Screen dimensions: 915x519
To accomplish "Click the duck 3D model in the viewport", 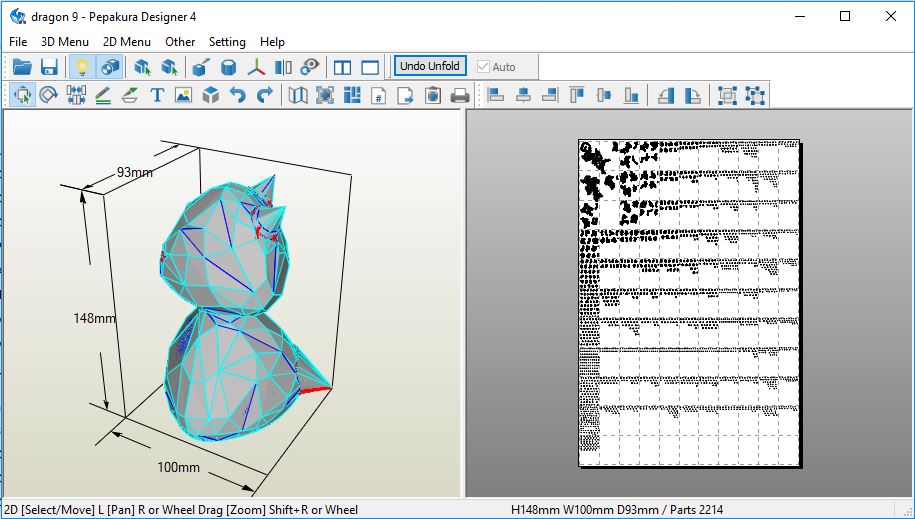I will point(233,309).
